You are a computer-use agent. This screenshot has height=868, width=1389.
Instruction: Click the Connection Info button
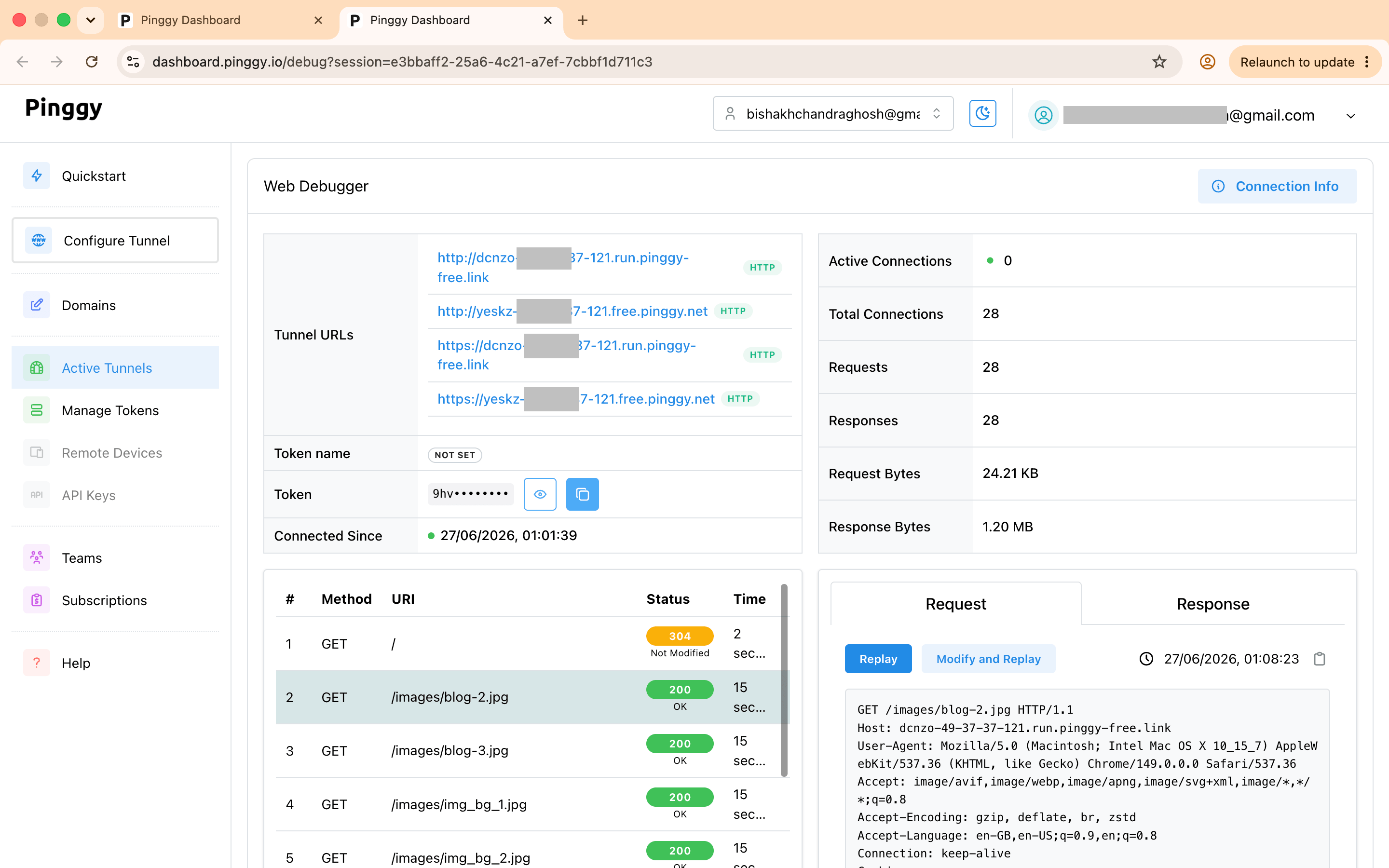(1277, 186)
